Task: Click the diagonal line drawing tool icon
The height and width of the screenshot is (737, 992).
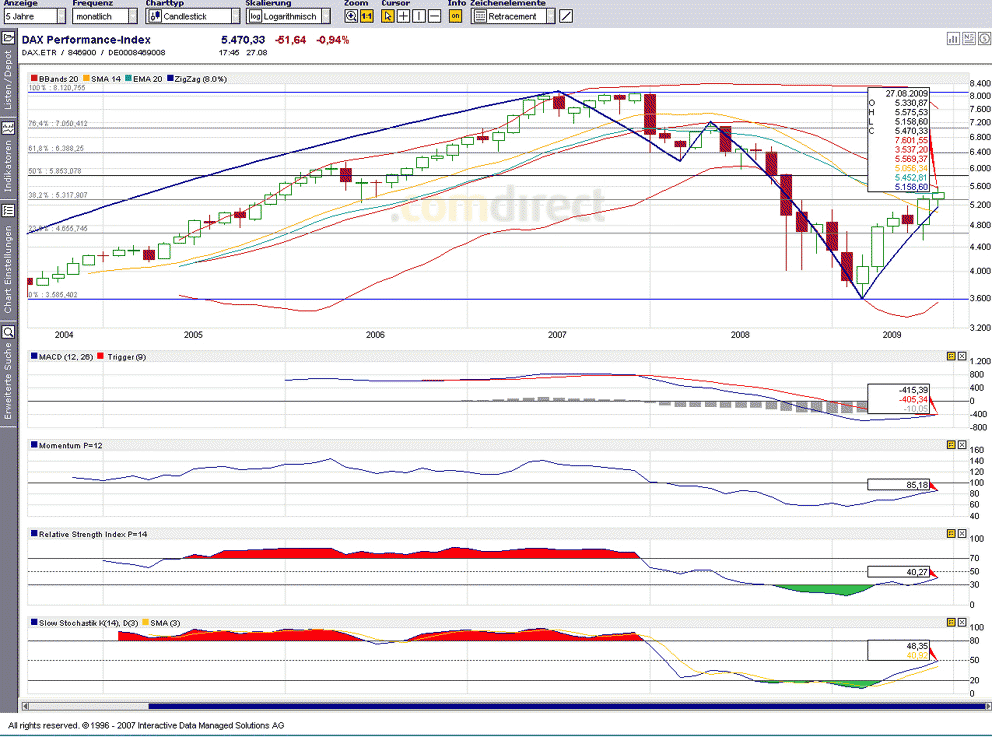Action: point(566,16)
